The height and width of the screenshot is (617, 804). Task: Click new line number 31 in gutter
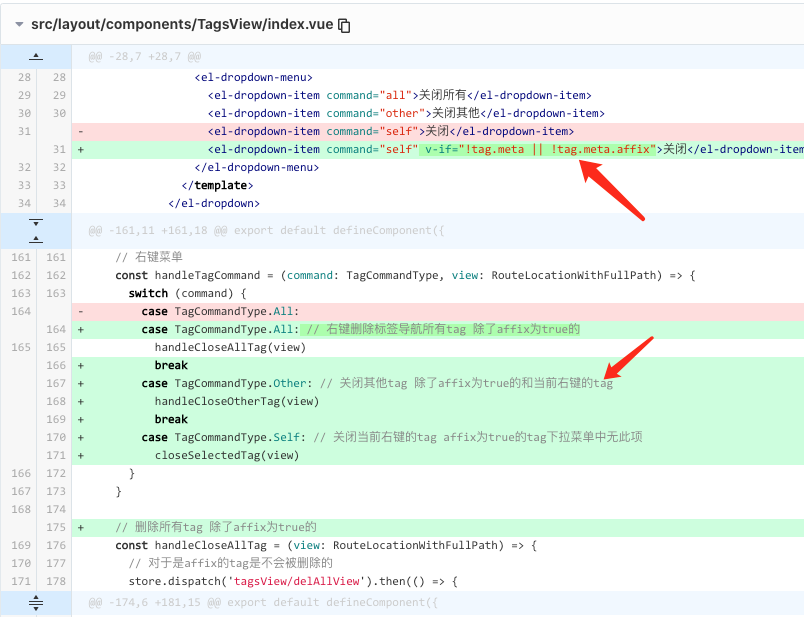pos(59,150)
